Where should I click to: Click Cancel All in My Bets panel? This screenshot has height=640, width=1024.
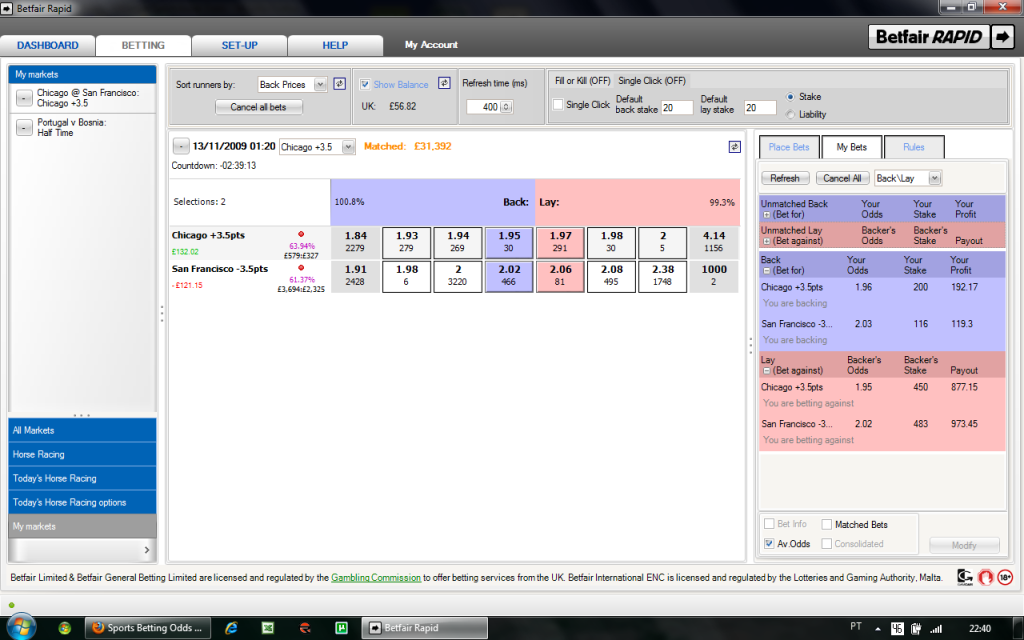(842, 178)
